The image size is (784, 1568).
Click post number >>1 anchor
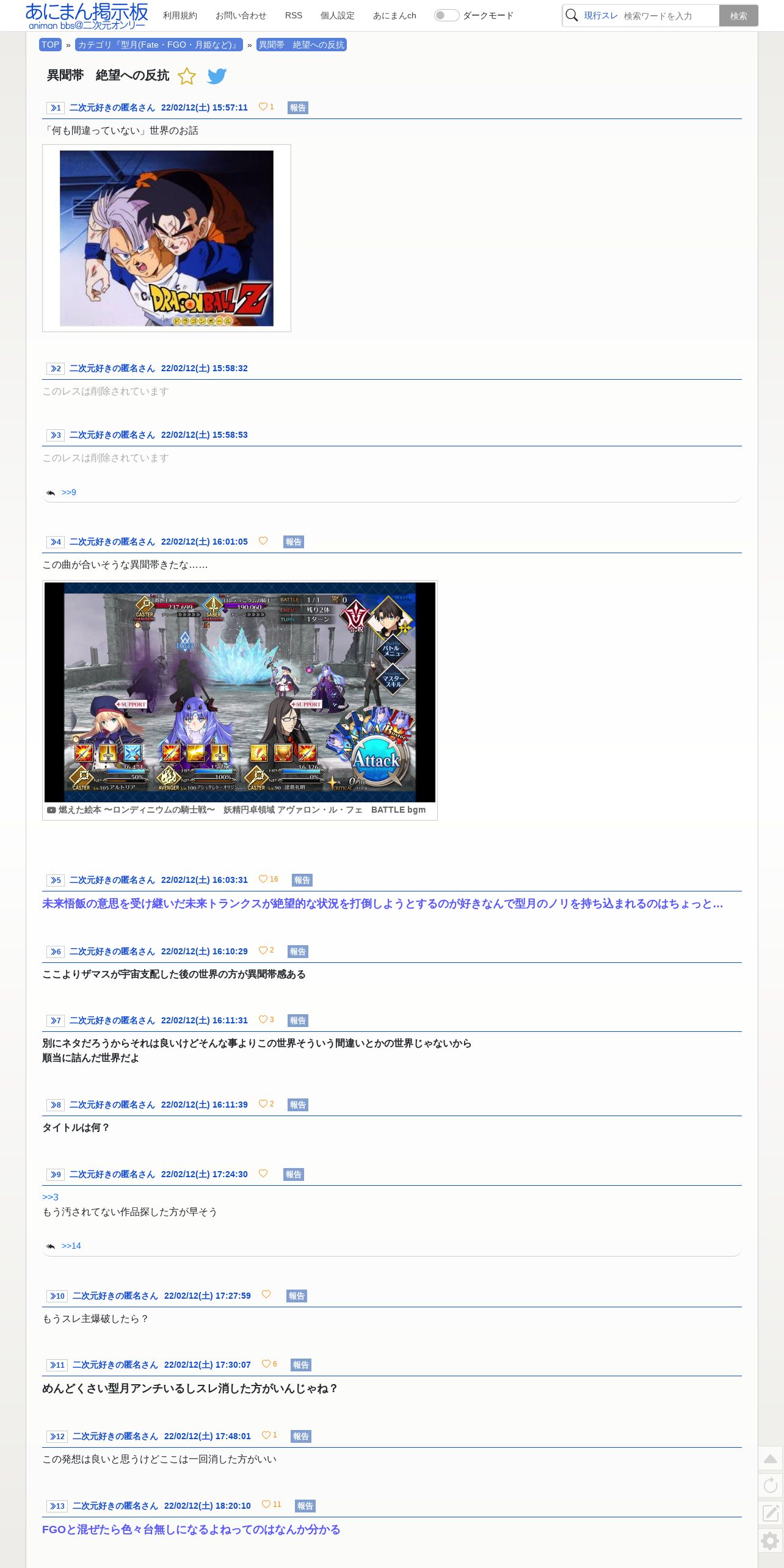click(x=56, y=108)
